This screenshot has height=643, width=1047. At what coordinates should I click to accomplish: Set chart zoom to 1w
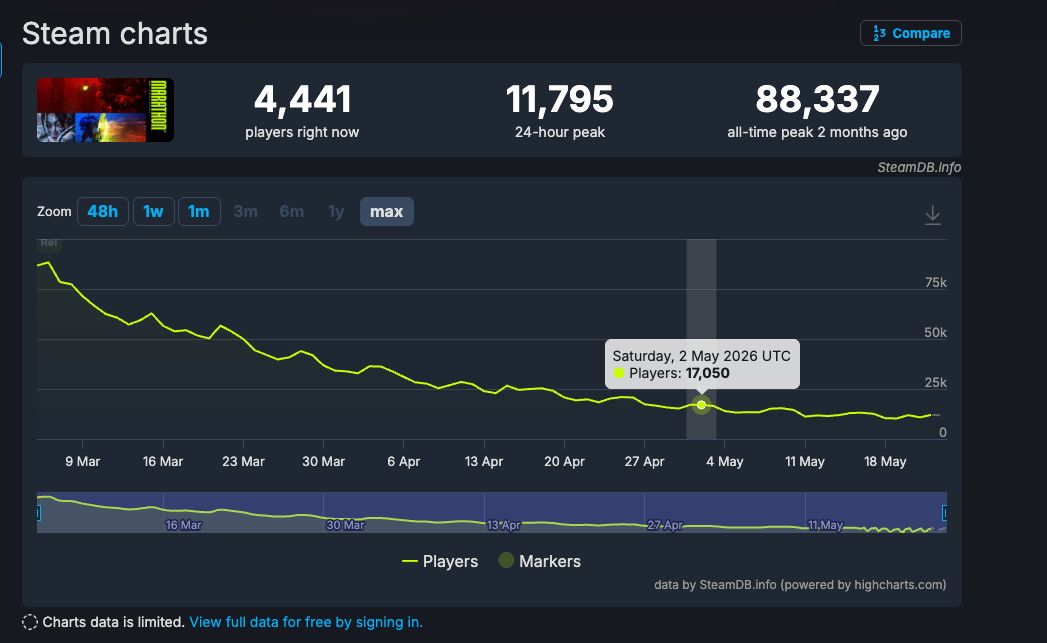154,212
